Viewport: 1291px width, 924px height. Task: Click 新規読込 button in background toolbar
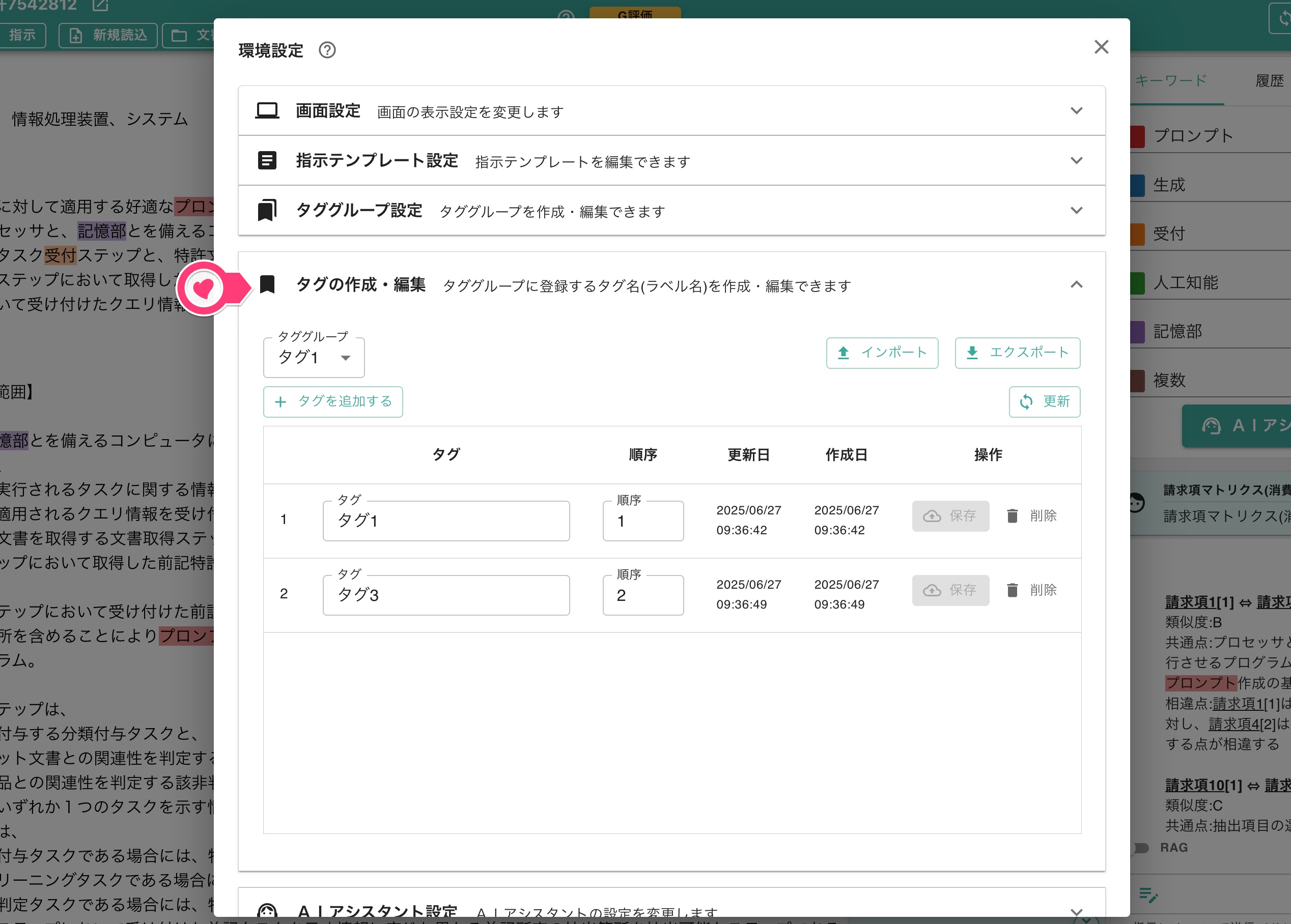click(x=107, y=35)
